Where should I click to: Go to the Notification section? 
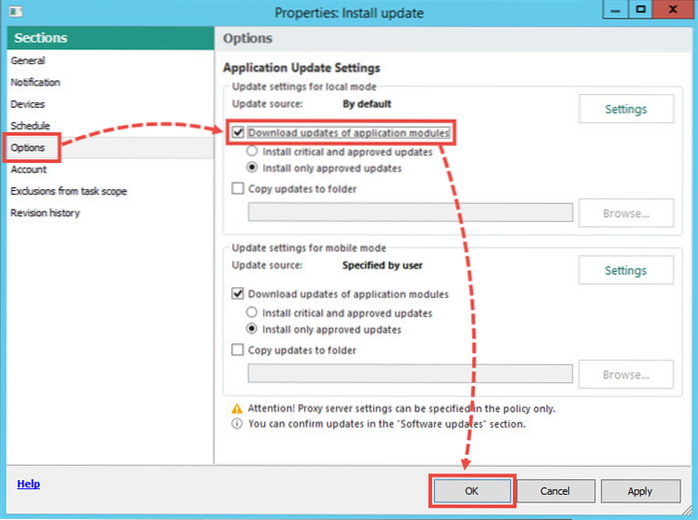pyautogui.click(x=35, y=83)
